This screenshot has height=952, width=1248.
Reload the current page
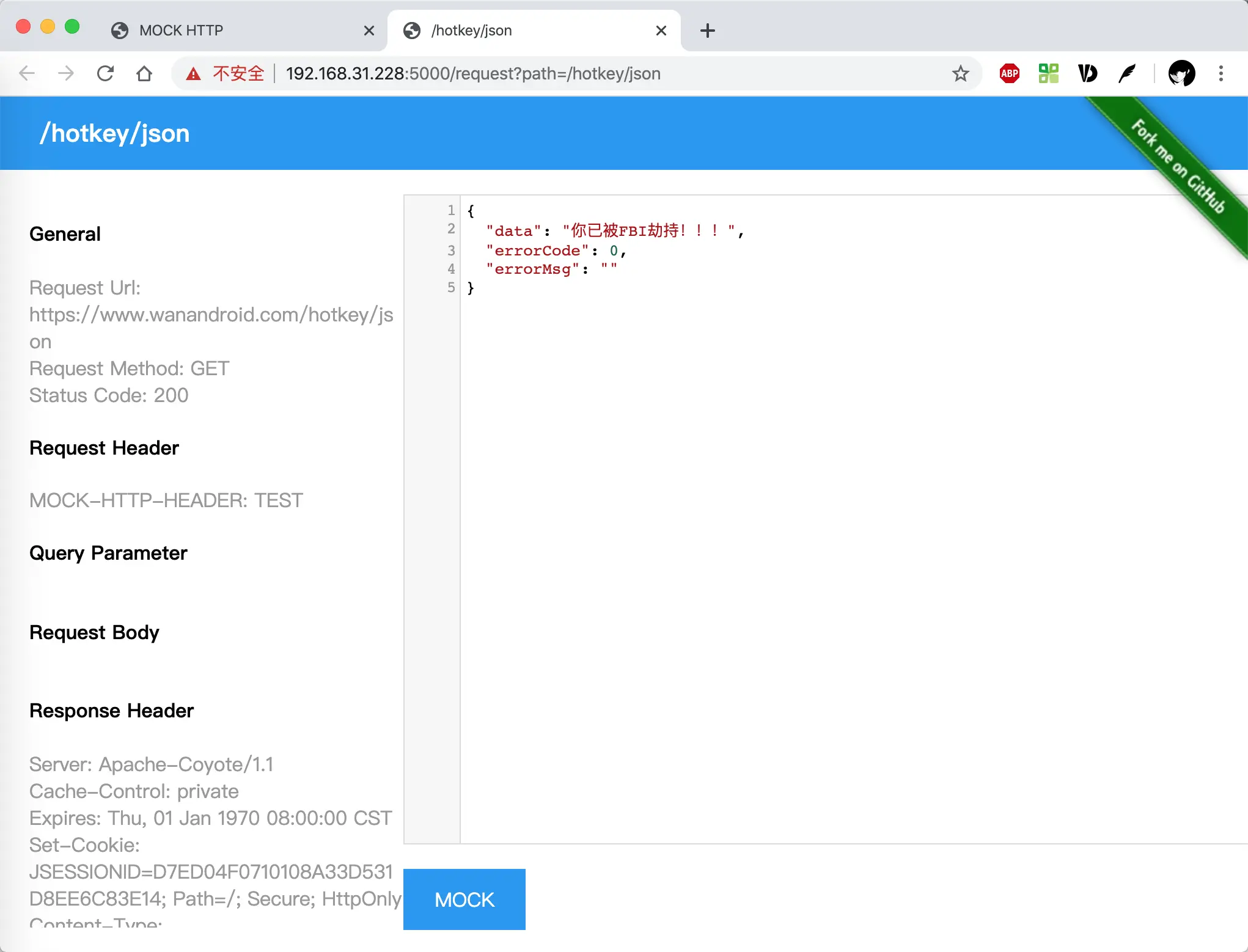pyautogui.click(x=105, y=74)
